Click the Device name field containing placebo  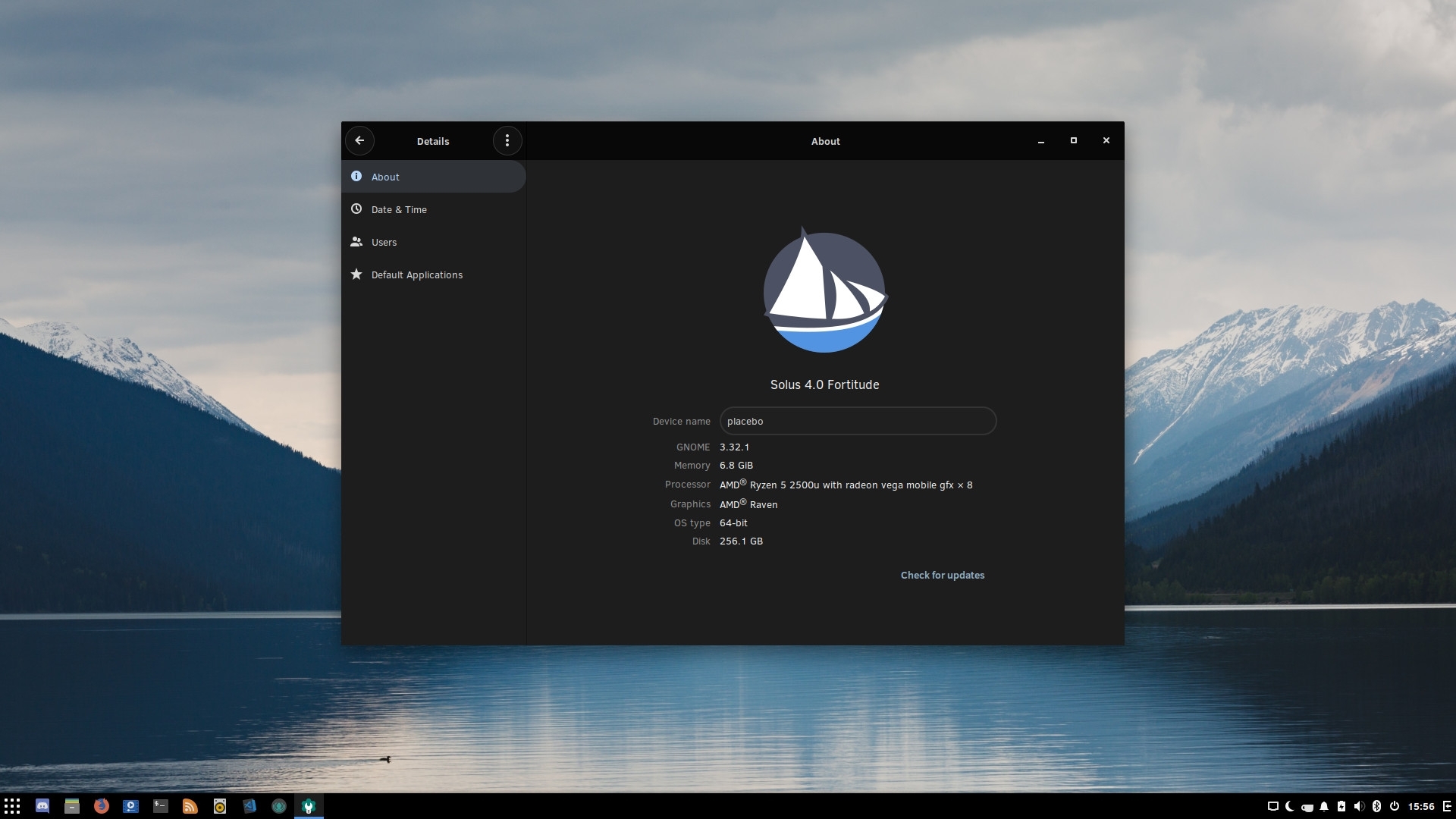pyautogui.click(x=858, y=421)
